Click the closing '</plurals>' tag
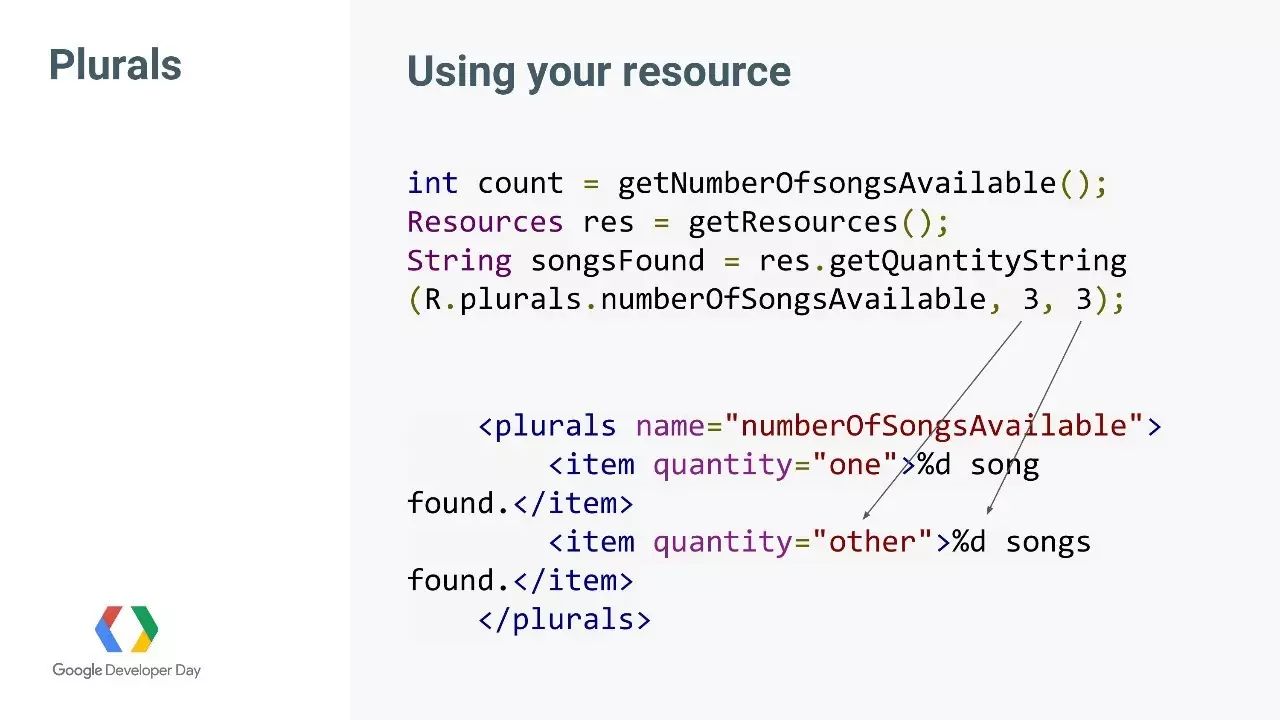The width and height of the screenshot is (1280, 720). 564,620
